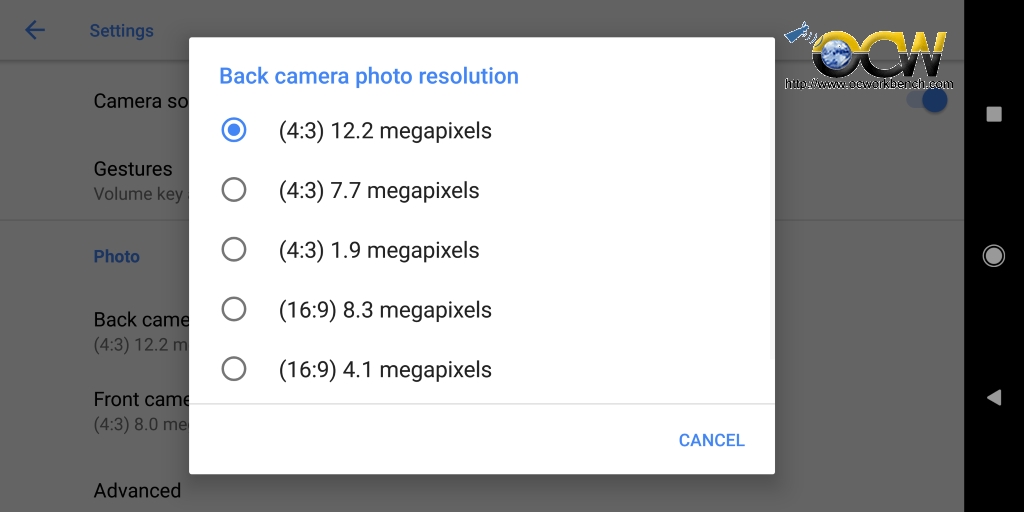Click the CANCEL button in the dialog
The height and width of the screenshot is (512, 1024).
pyautogui.click(x=711, y=440)
